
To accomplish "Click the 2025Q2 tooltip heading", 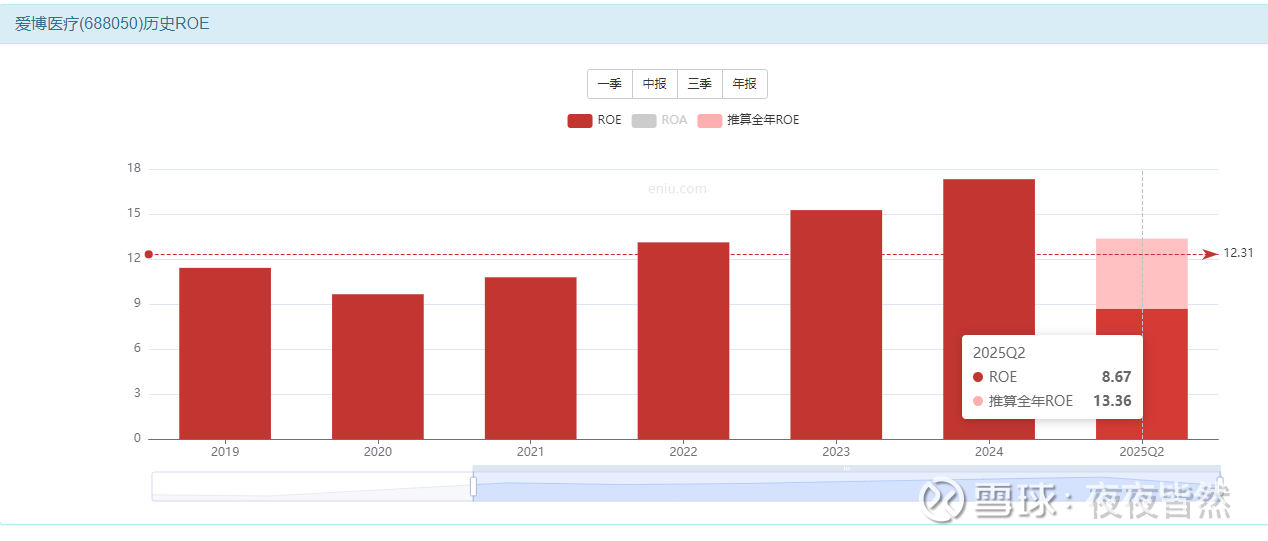I will (x=999, y=353).
